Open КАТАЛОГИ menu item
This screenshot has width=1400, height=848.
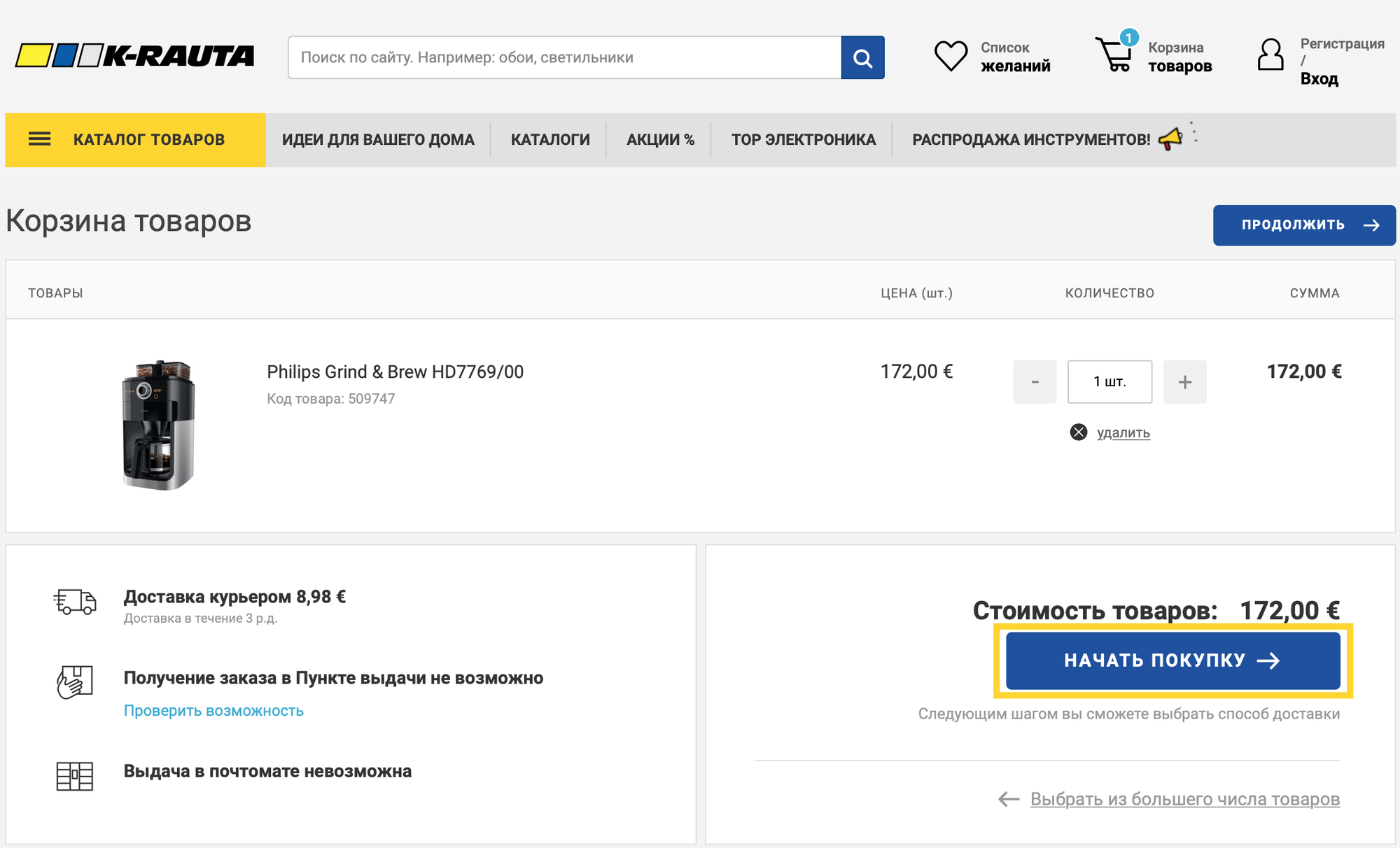click(550, 139)
